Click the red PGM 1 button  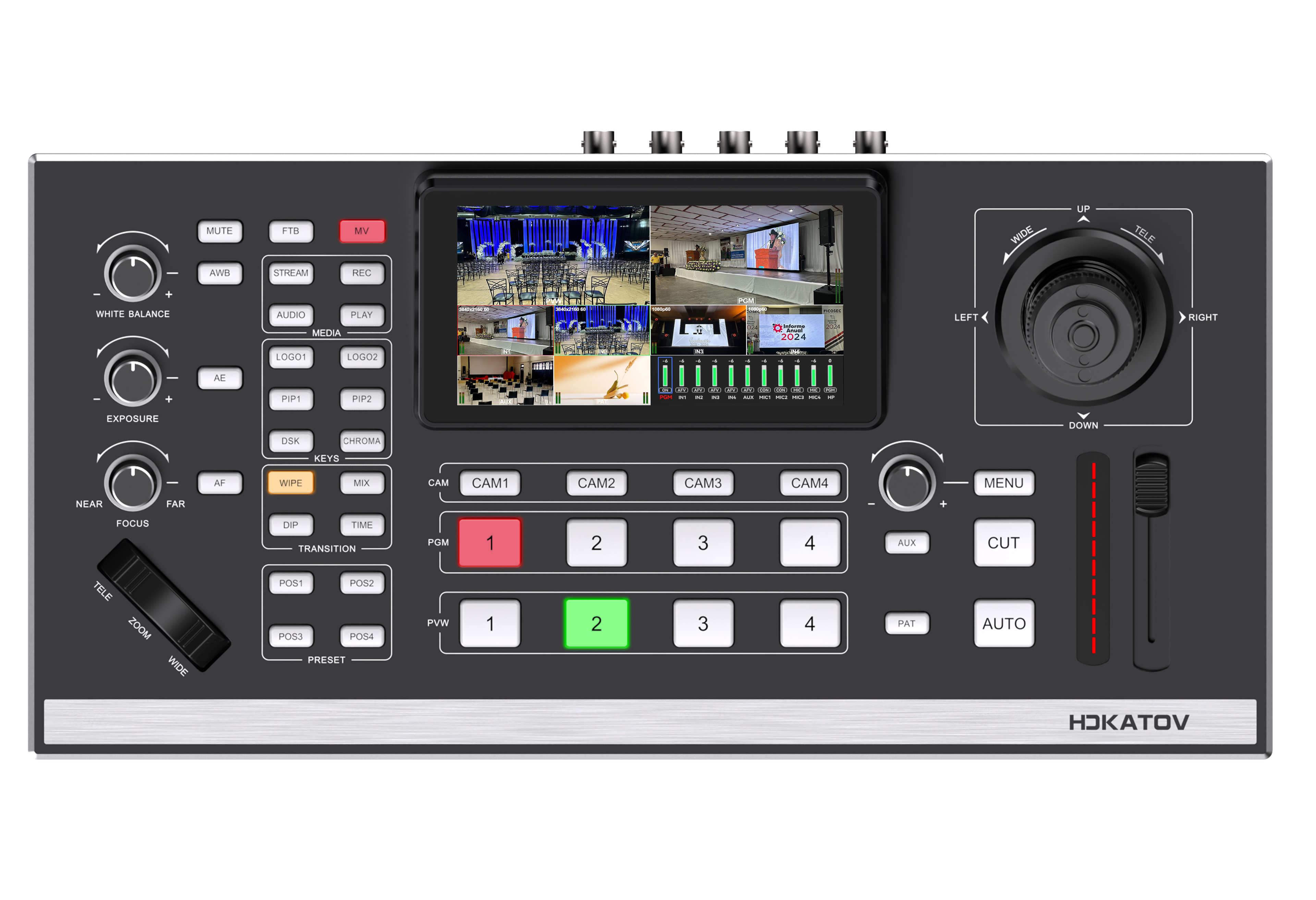[490, 543]
